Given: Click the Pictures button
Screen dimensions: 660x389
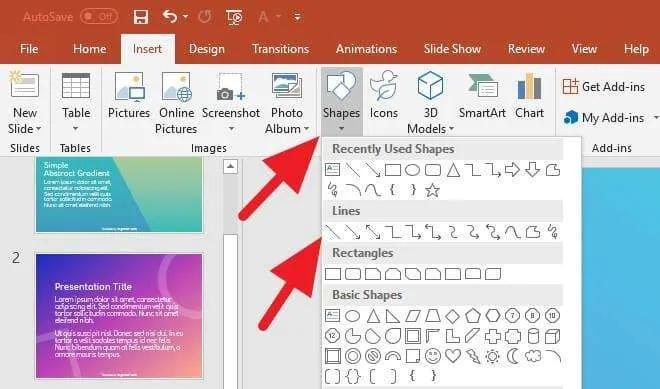Looking at the screenshot, I should point(129,95).
